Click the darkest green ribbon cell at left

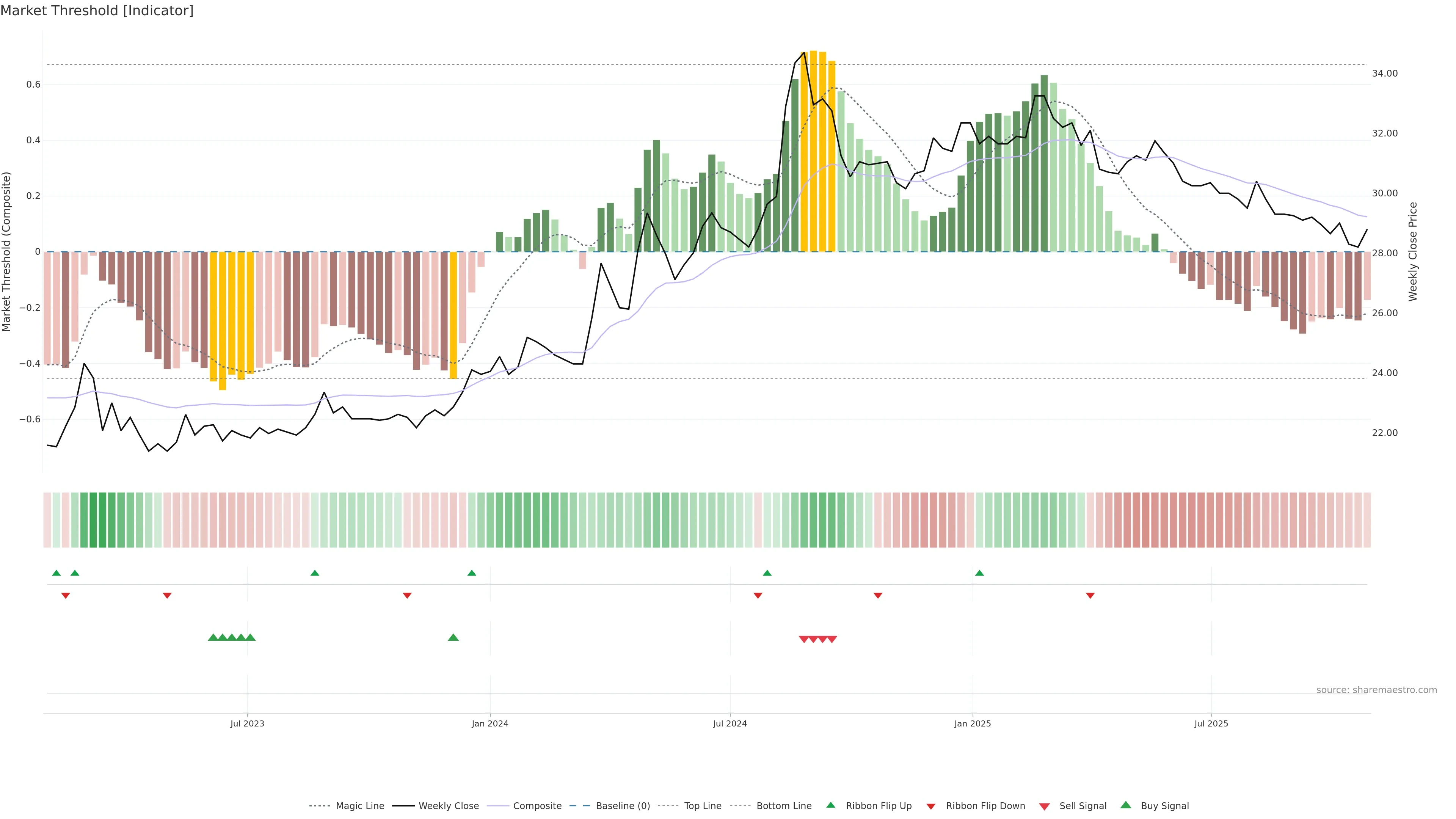point(93,519)
